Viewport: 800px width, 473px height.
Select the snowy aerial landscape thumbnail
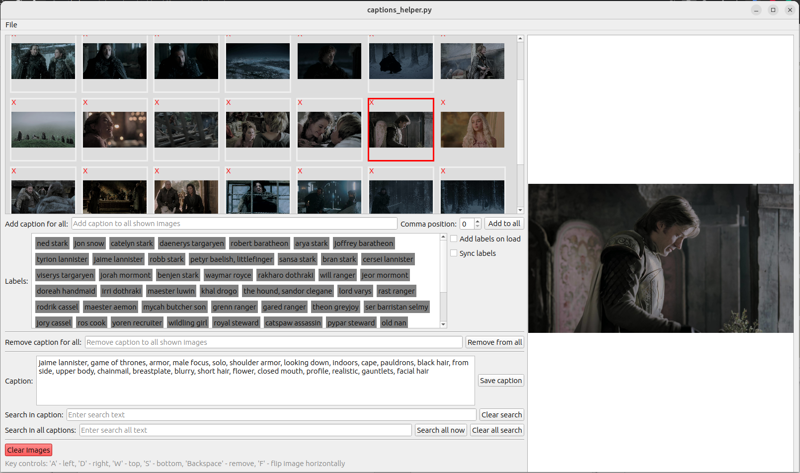point(258,61)
